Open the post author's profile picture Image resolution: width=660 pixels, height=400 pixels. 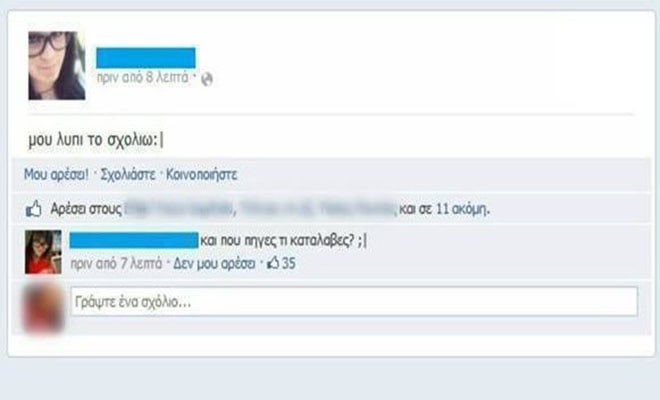click(57, 66)
